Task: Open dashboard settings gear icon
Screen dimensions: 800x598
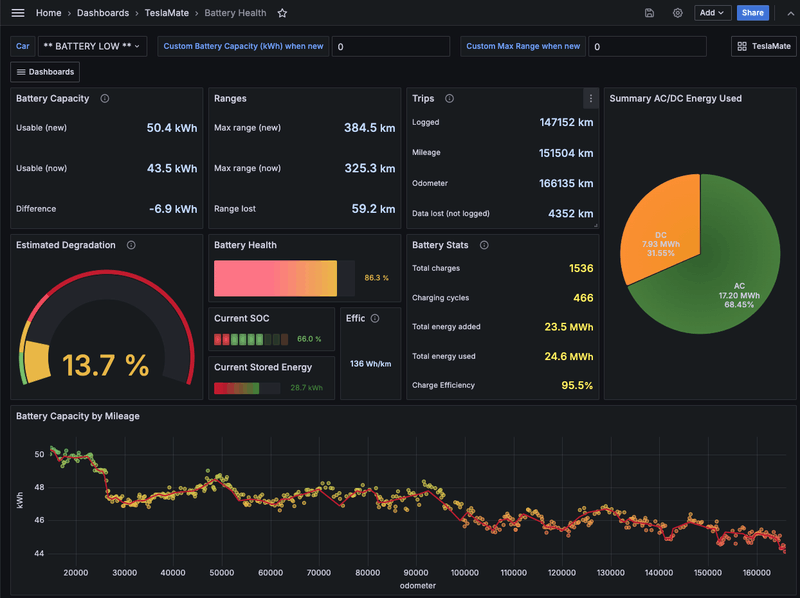Action: coord(677,13)
